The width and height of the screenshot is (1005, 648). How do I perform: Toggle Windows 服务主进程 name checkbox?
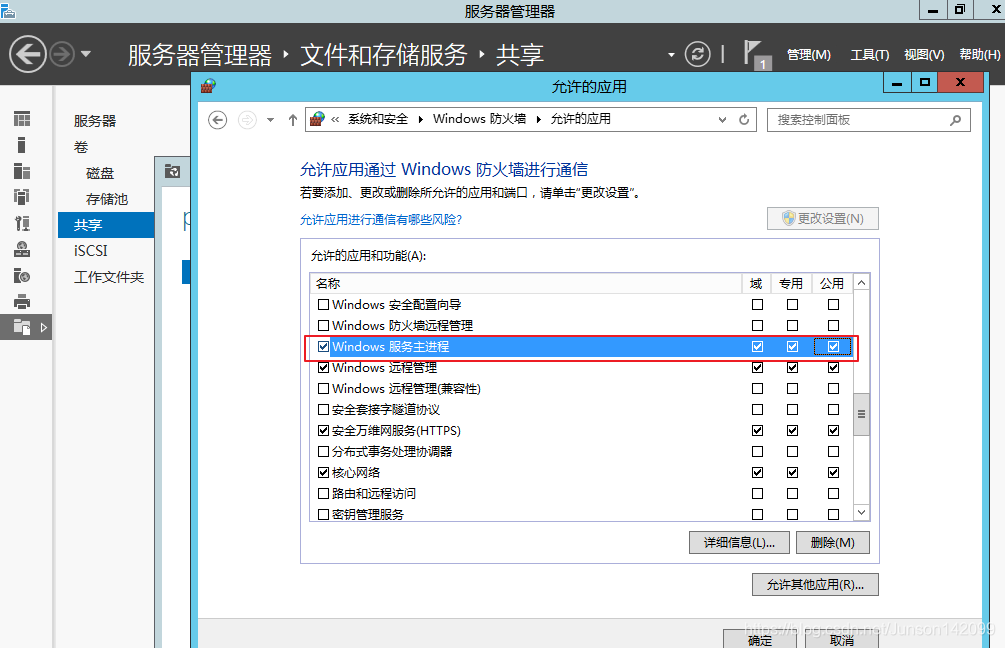point(324,347)
